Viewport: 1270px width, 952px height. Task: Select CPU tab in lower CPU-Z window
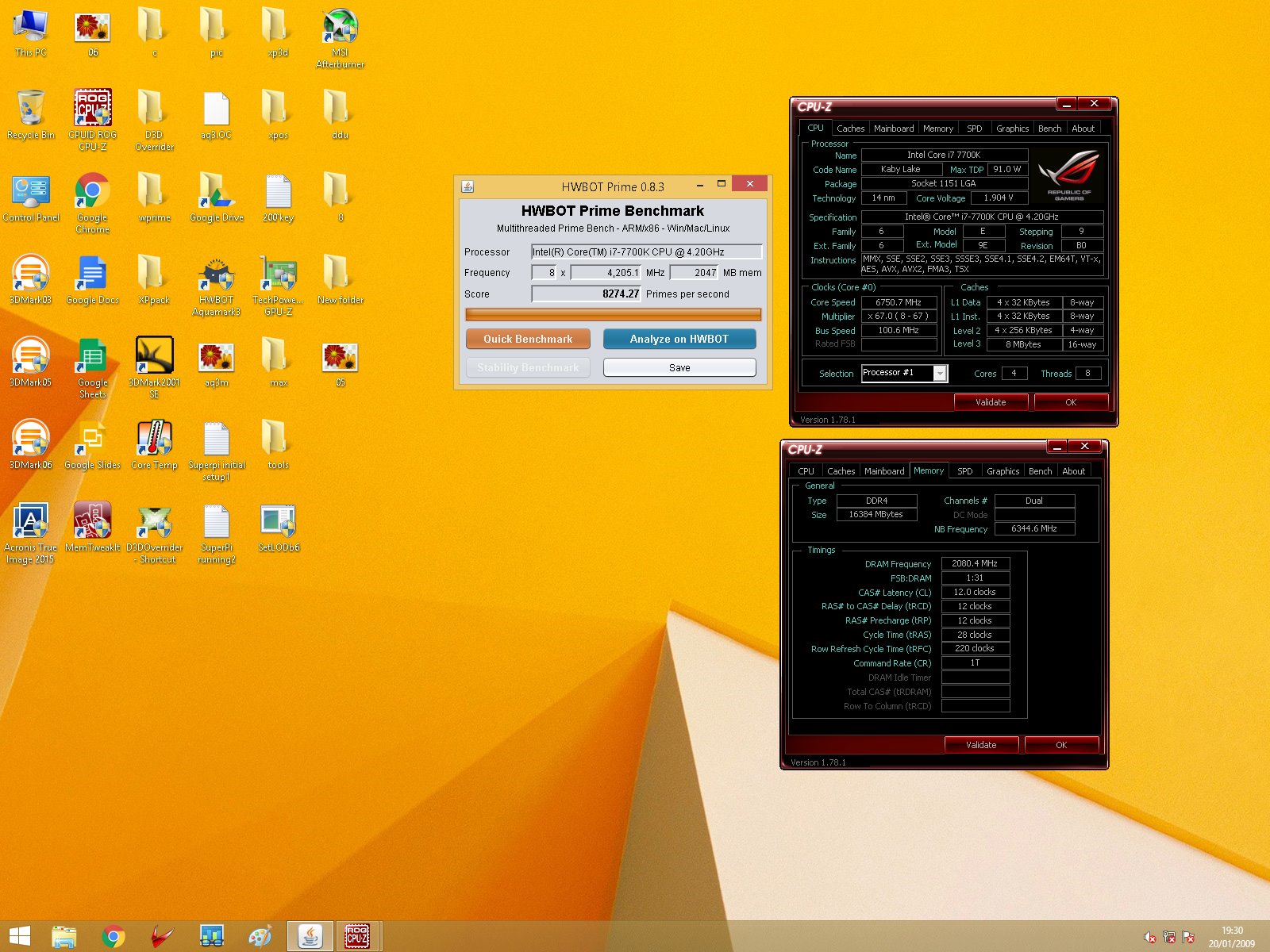[806, 470]
